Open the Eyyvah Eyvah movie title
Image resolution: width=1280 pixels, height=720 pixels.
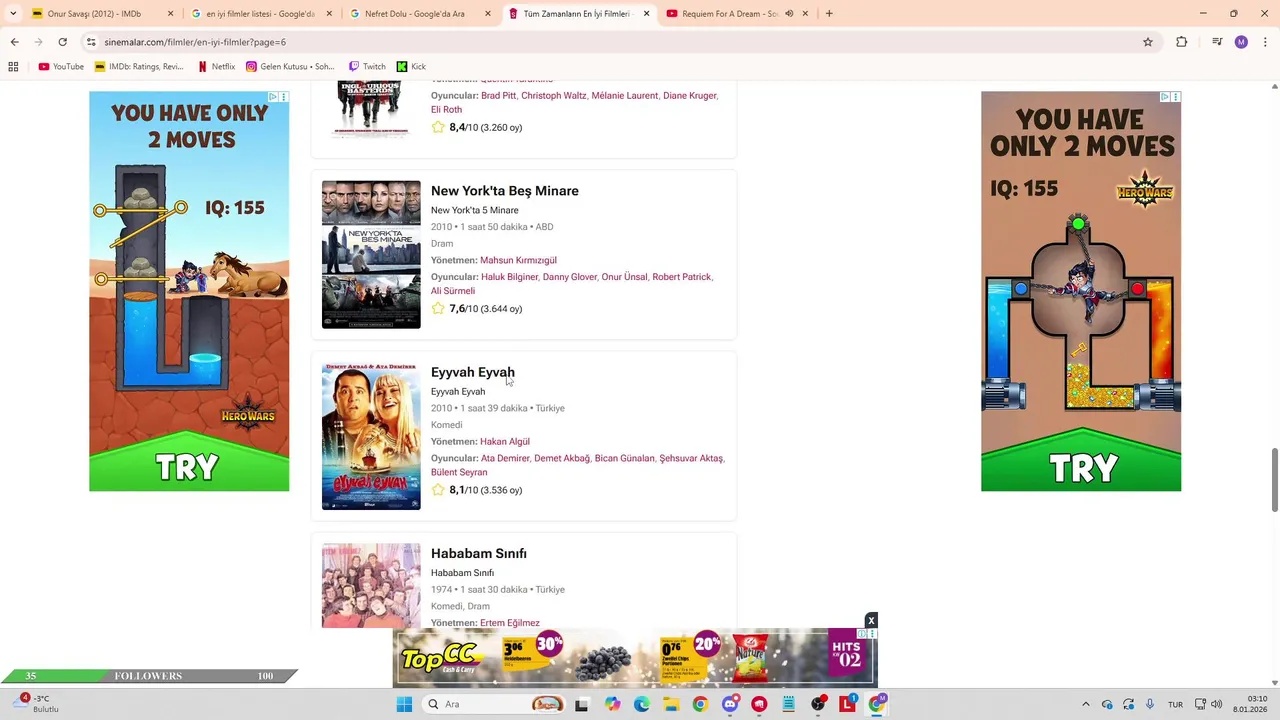click(472, 372)
